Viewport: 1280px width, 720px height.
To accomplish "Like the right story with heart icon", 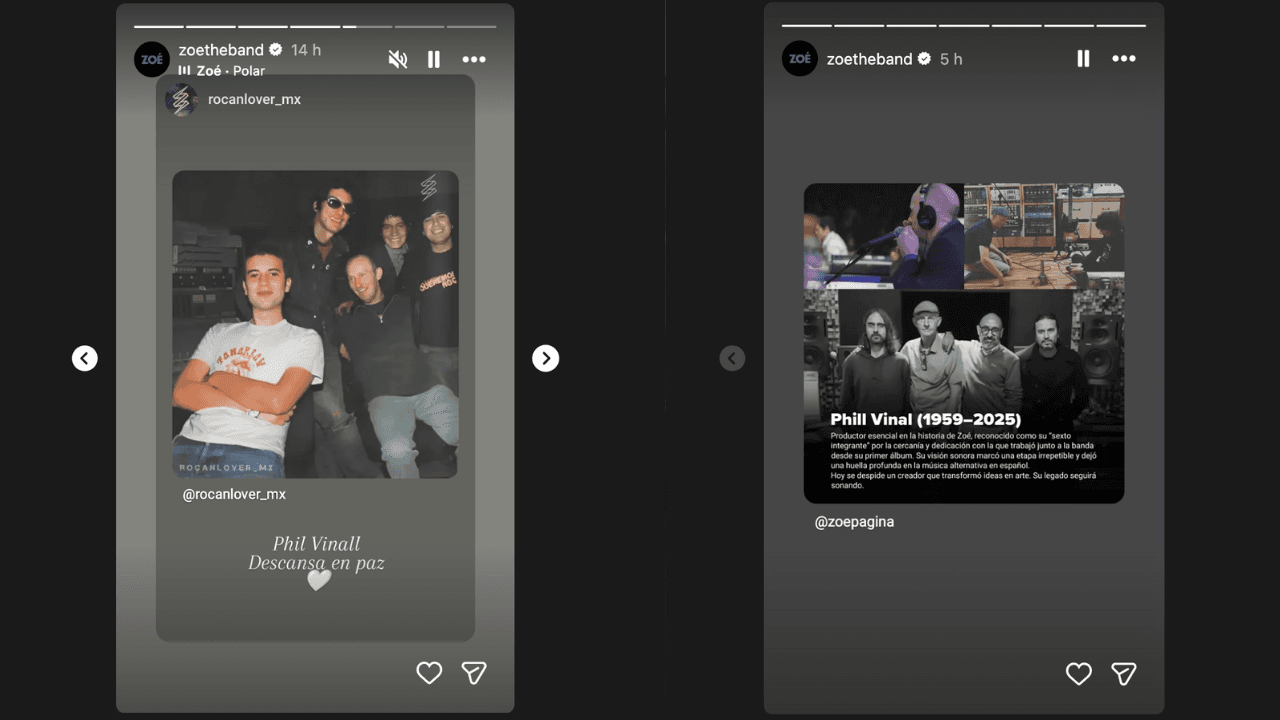I will click(x=1078, y=674).
